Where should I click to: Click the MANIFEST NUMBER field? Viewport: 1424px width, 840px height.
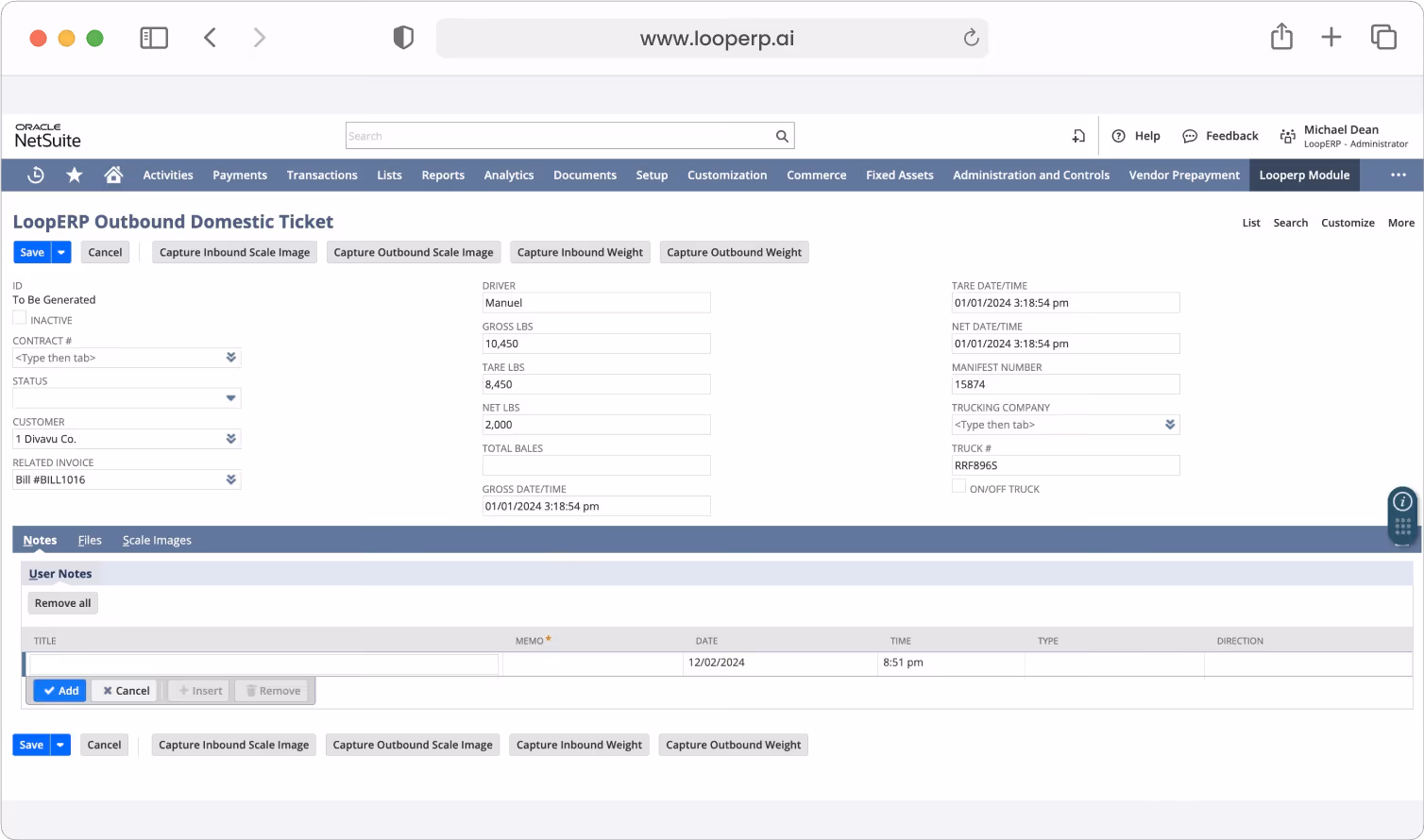(x=1065, y=384)
